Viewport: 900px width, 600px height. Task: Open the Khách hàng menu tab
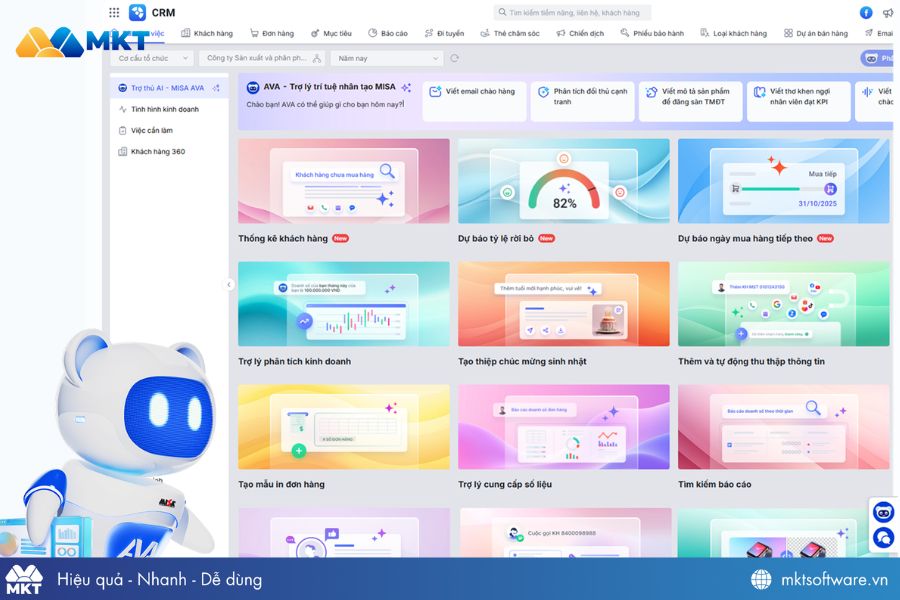[207, 33]
